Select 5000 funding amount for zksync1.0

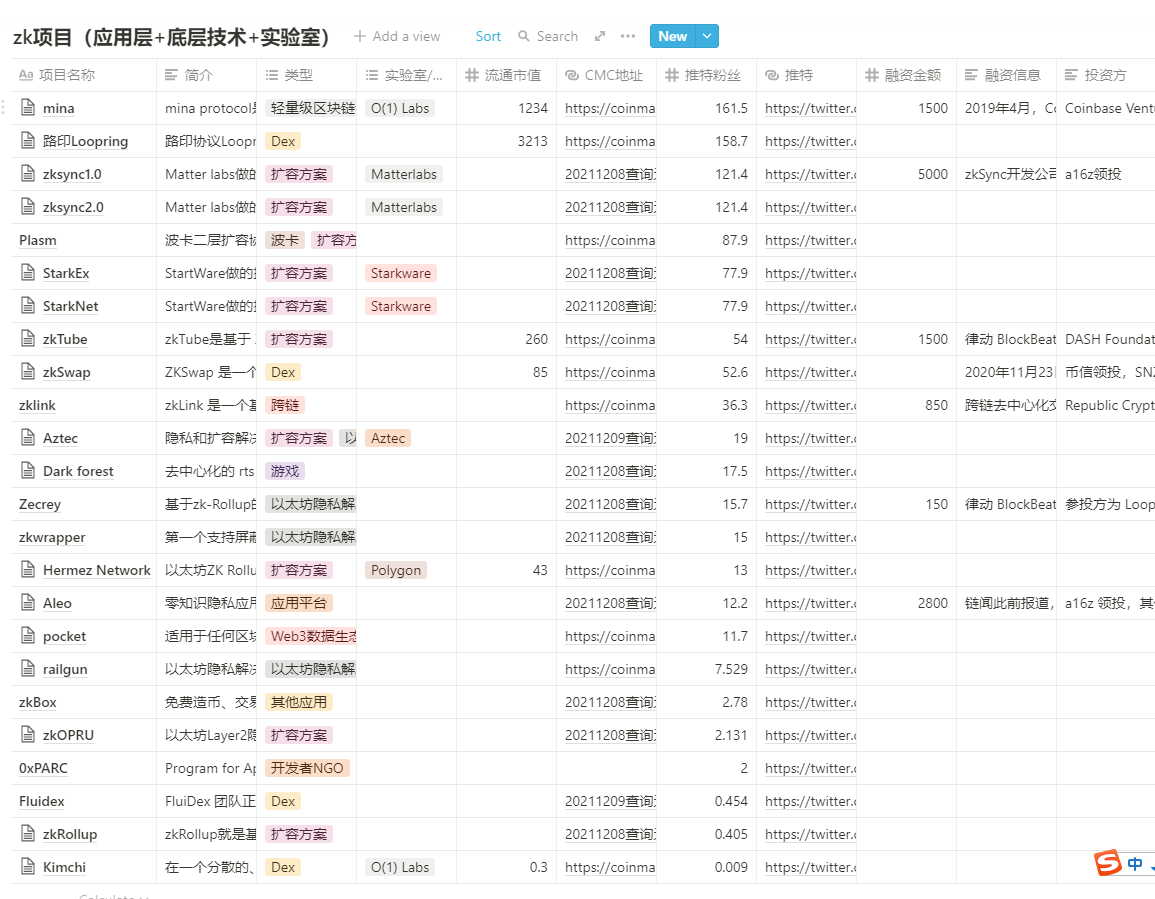(907, 175)
